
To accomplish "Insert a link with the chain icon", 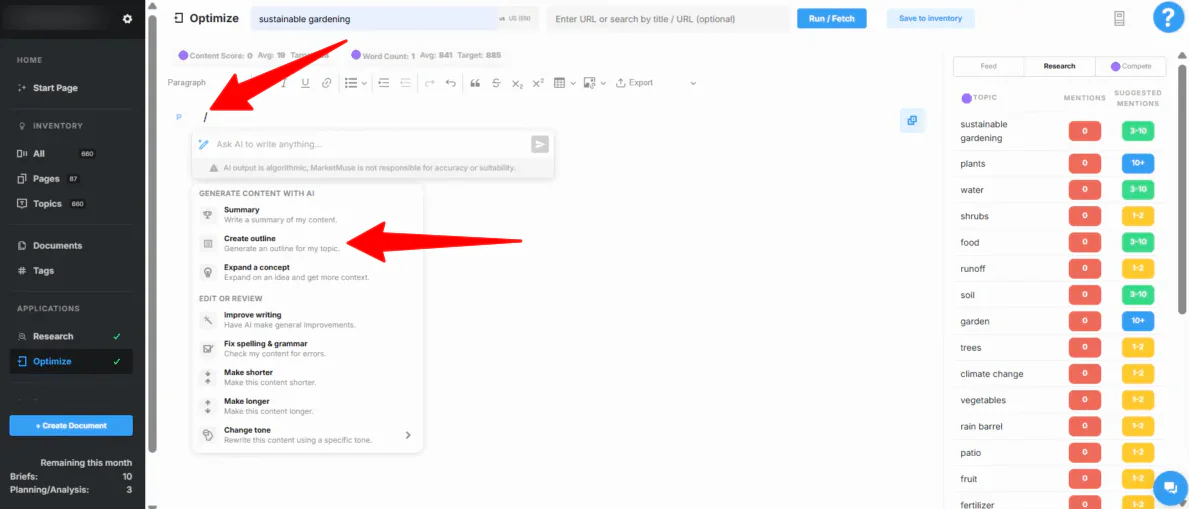I will pyautogui.click(x=326, y=83).
